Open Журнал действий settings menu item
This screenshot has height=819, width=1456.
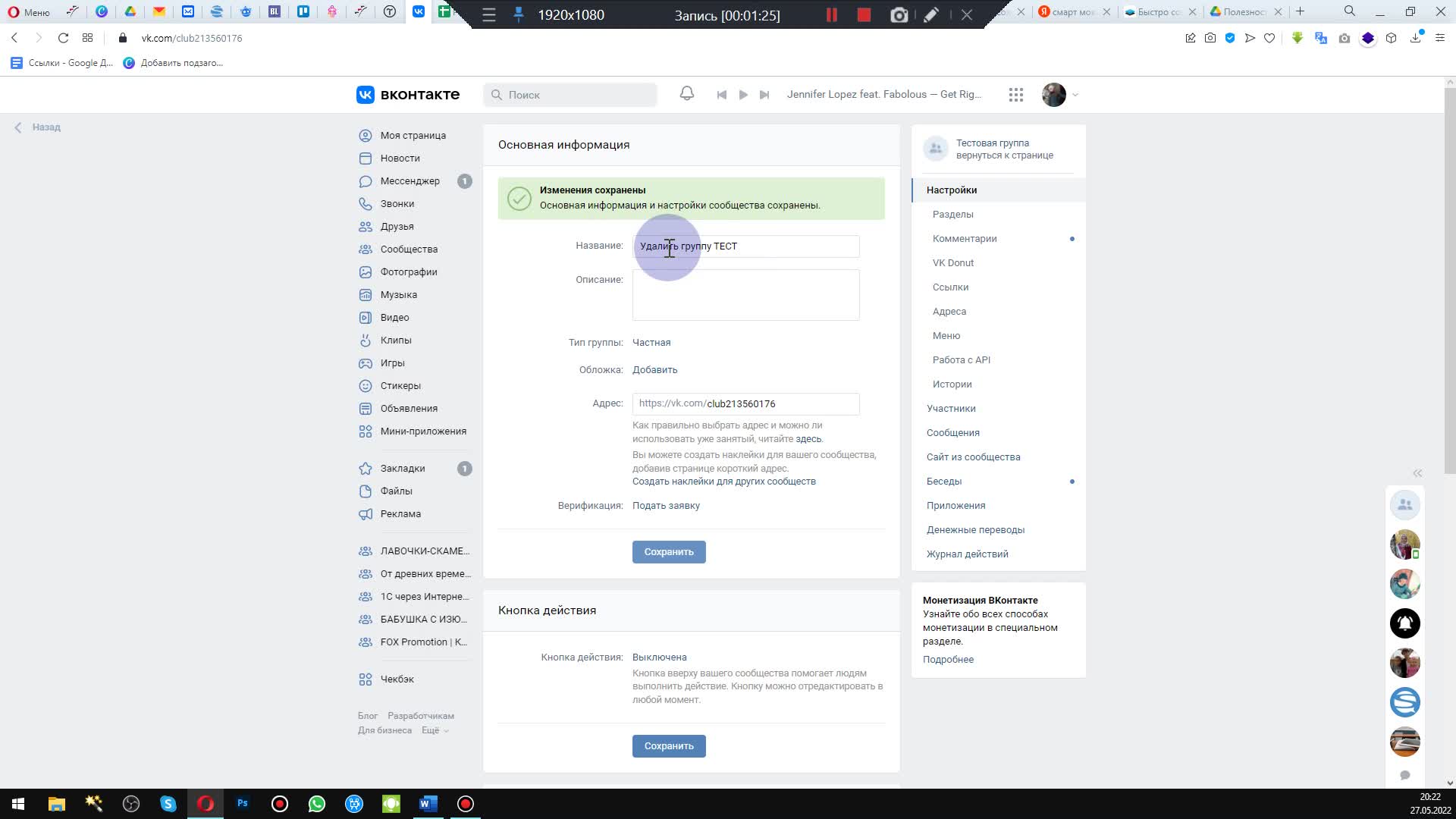pyautogui.click(x=966, y=553)
